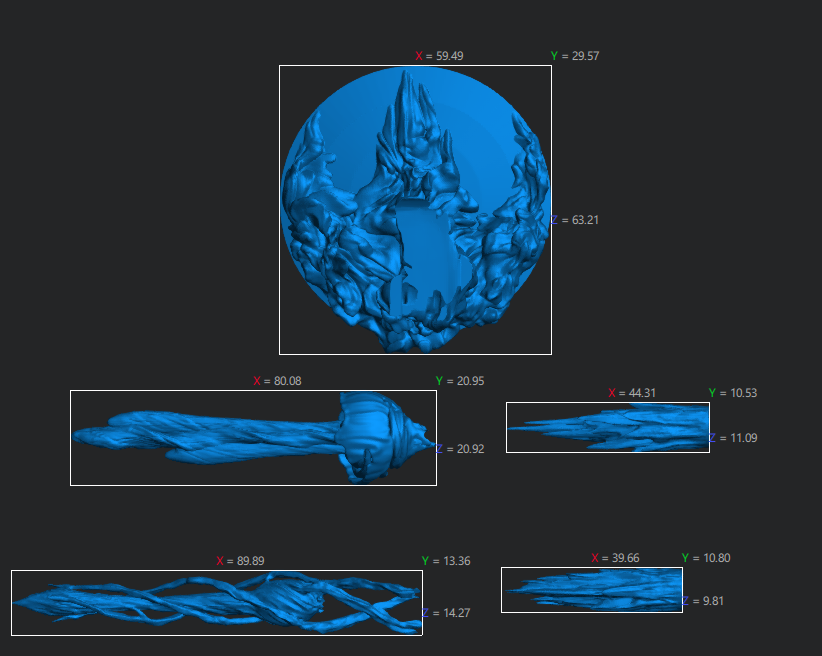Click the Z = 9.81 dimension label
Image resolution: width=822 pixels, height=656 pixels.
pos(704,601)
